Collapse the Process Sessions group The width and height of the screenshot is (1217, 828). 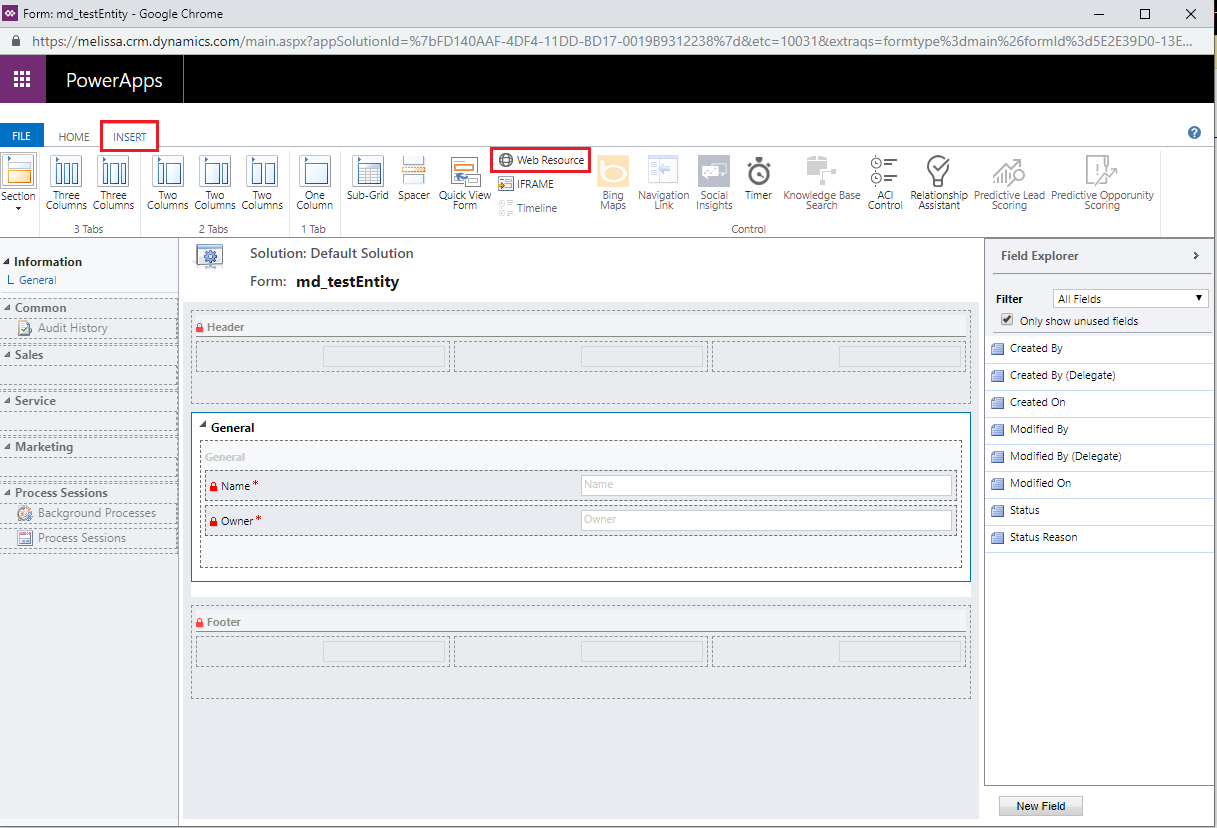tap(8, 492)
